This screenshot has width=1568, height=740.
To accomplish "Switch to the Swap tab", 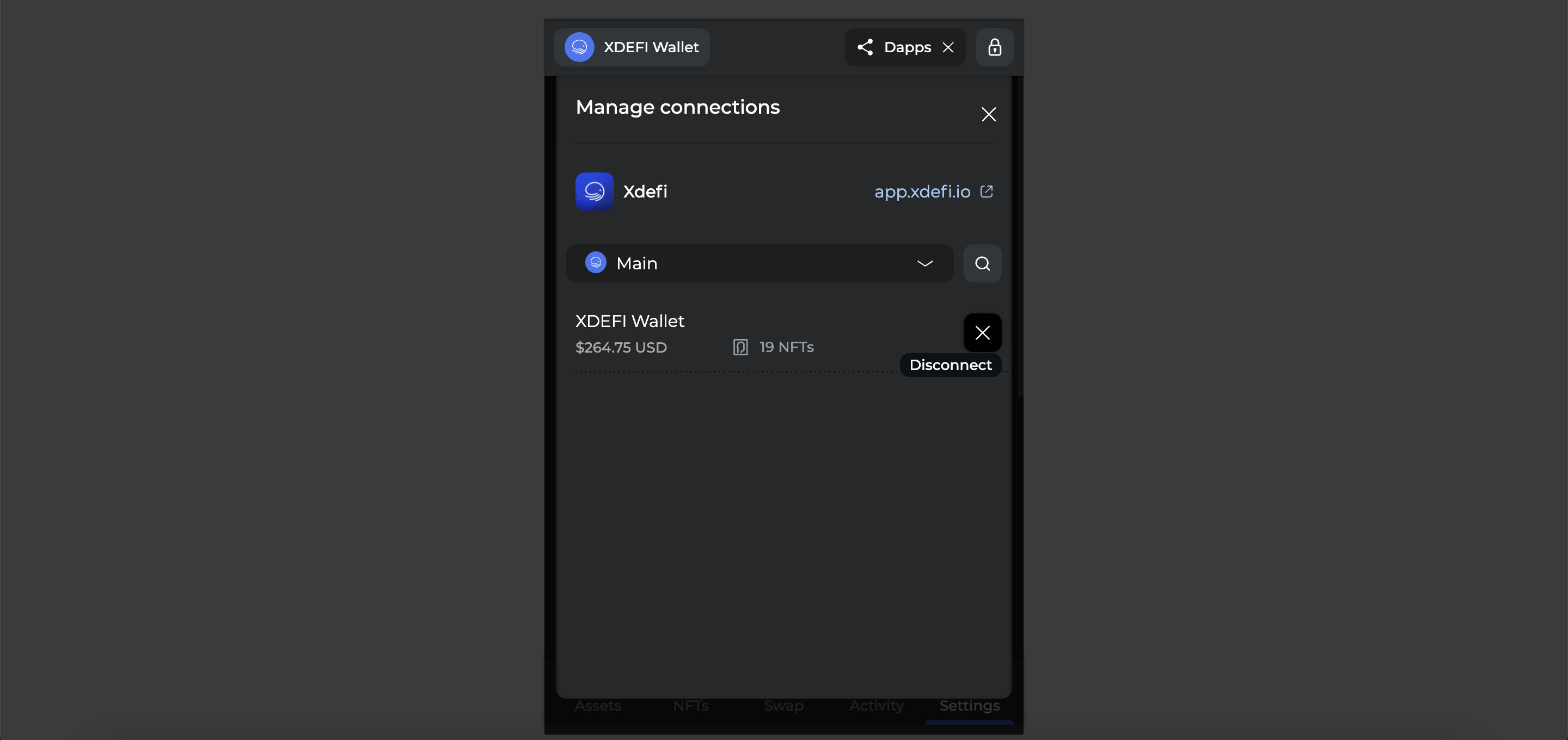I will 783,706.
